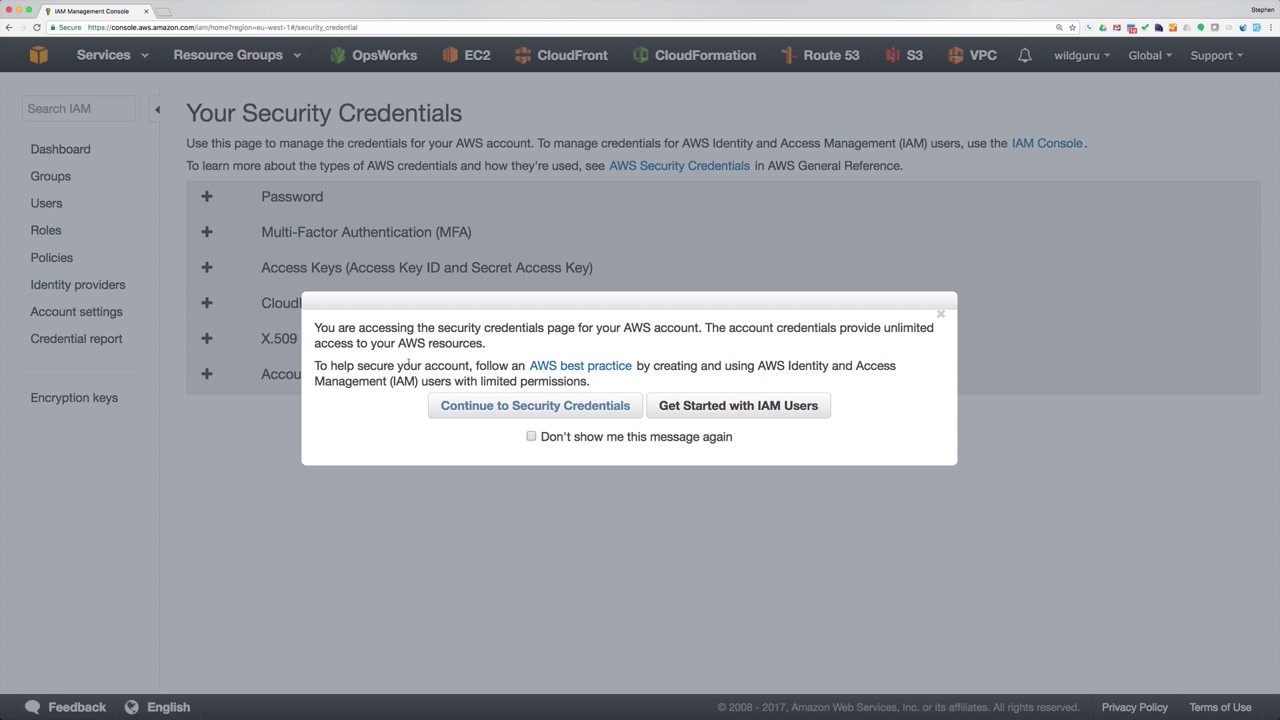Open Users in the IAM sidebar
This screenshot has height=720, width=1280.
coord(46,203)
